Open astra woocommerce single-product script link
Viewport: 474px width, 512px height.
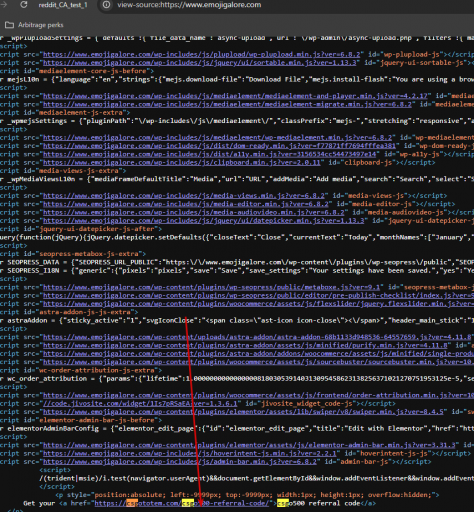click(258, 354)
